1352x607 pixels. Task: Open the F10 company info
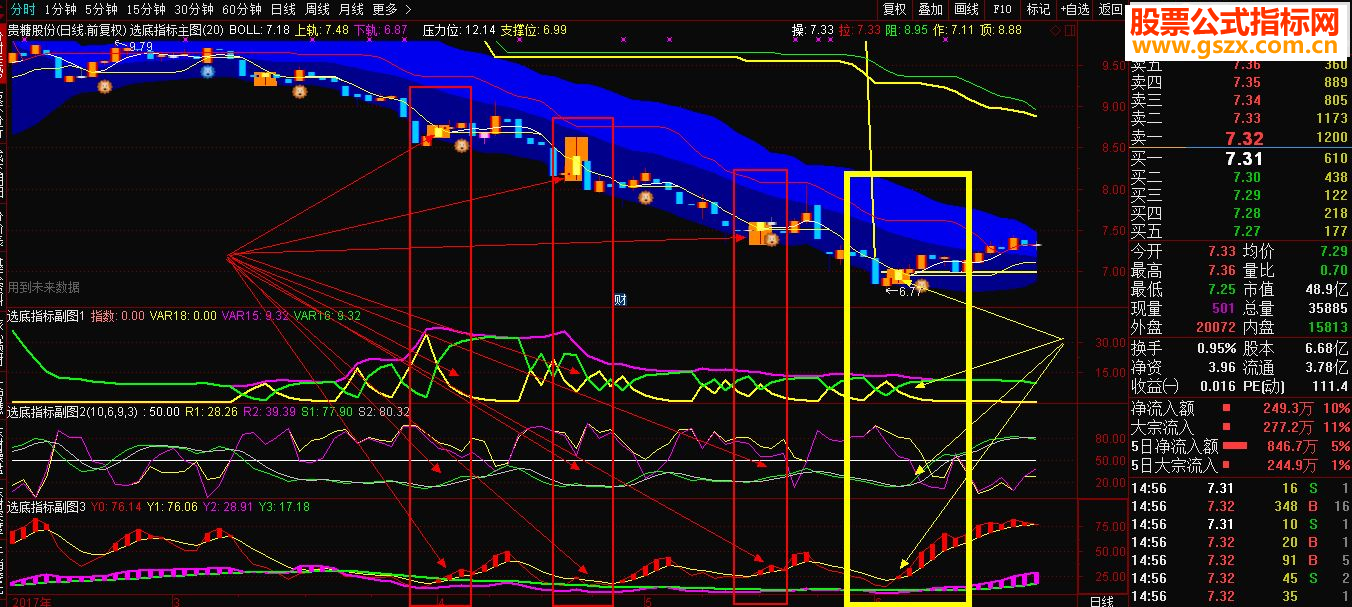(1002, 9)
